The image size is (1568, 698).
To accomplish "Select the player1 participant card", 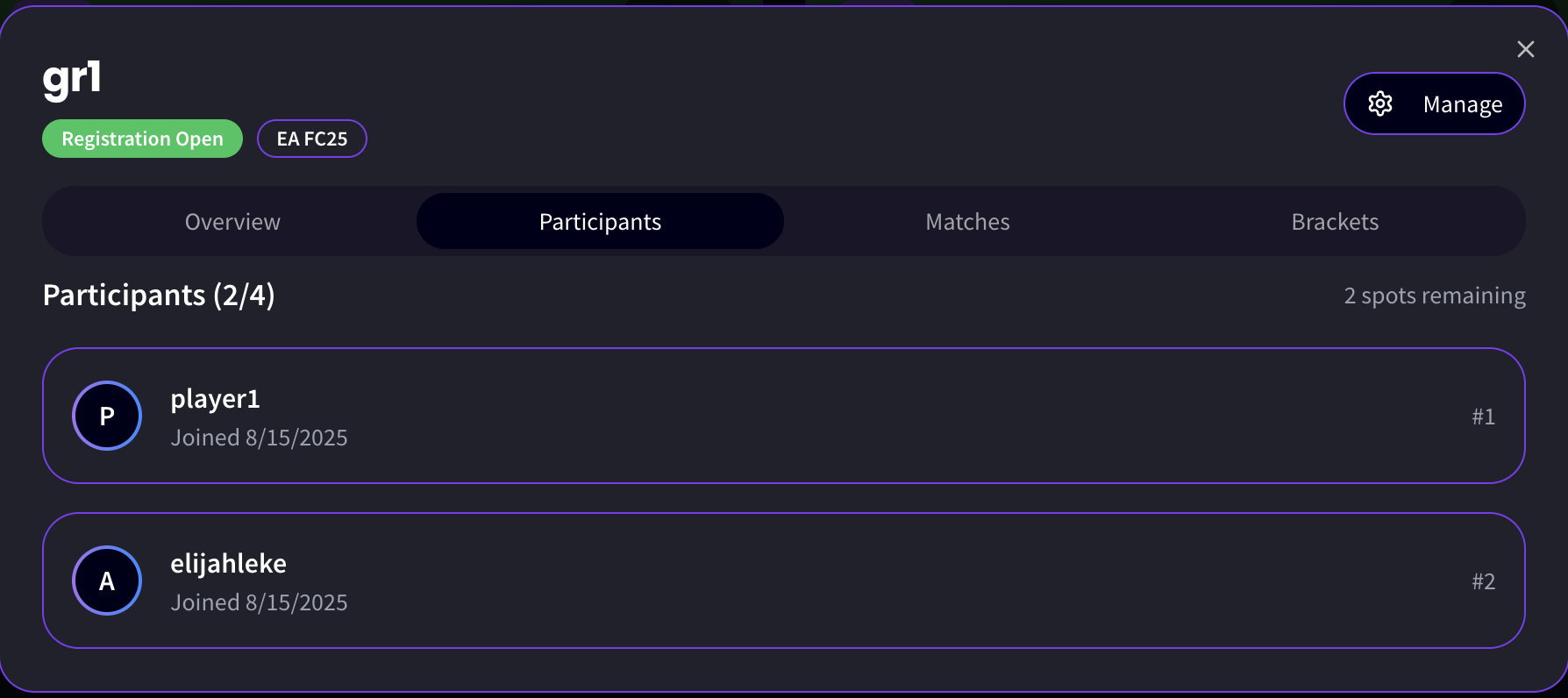I will pyautogui.click(x=784, y=416).
